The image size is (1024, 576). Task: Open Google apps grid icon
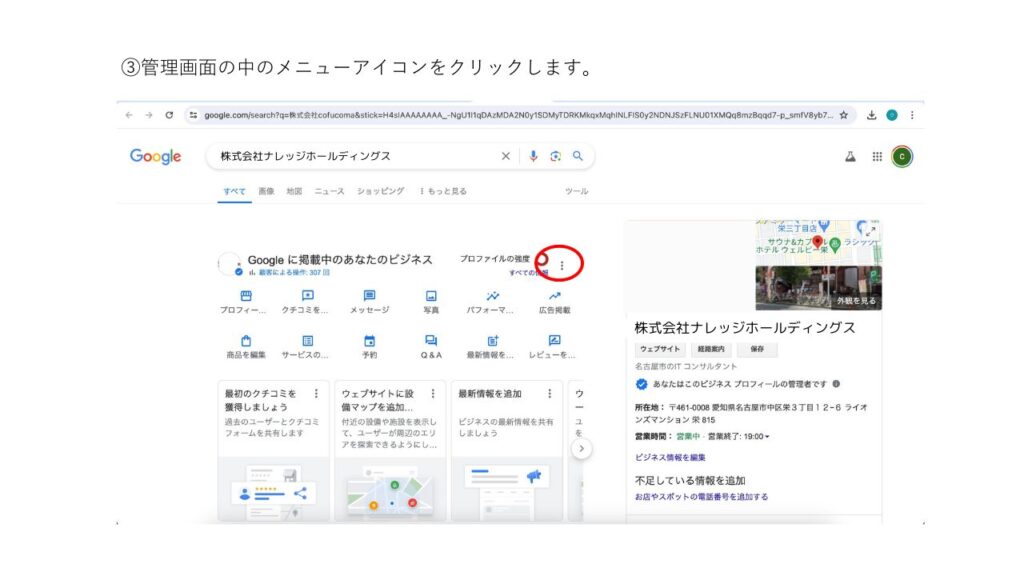(x=877, y=157)
